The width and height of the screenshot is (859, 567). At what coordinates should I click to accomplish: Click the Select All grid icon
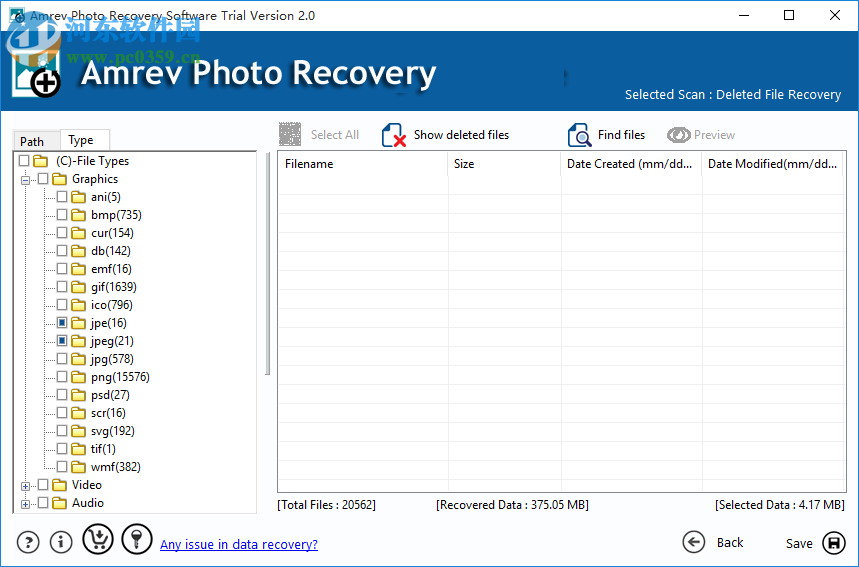pos(290,134)
